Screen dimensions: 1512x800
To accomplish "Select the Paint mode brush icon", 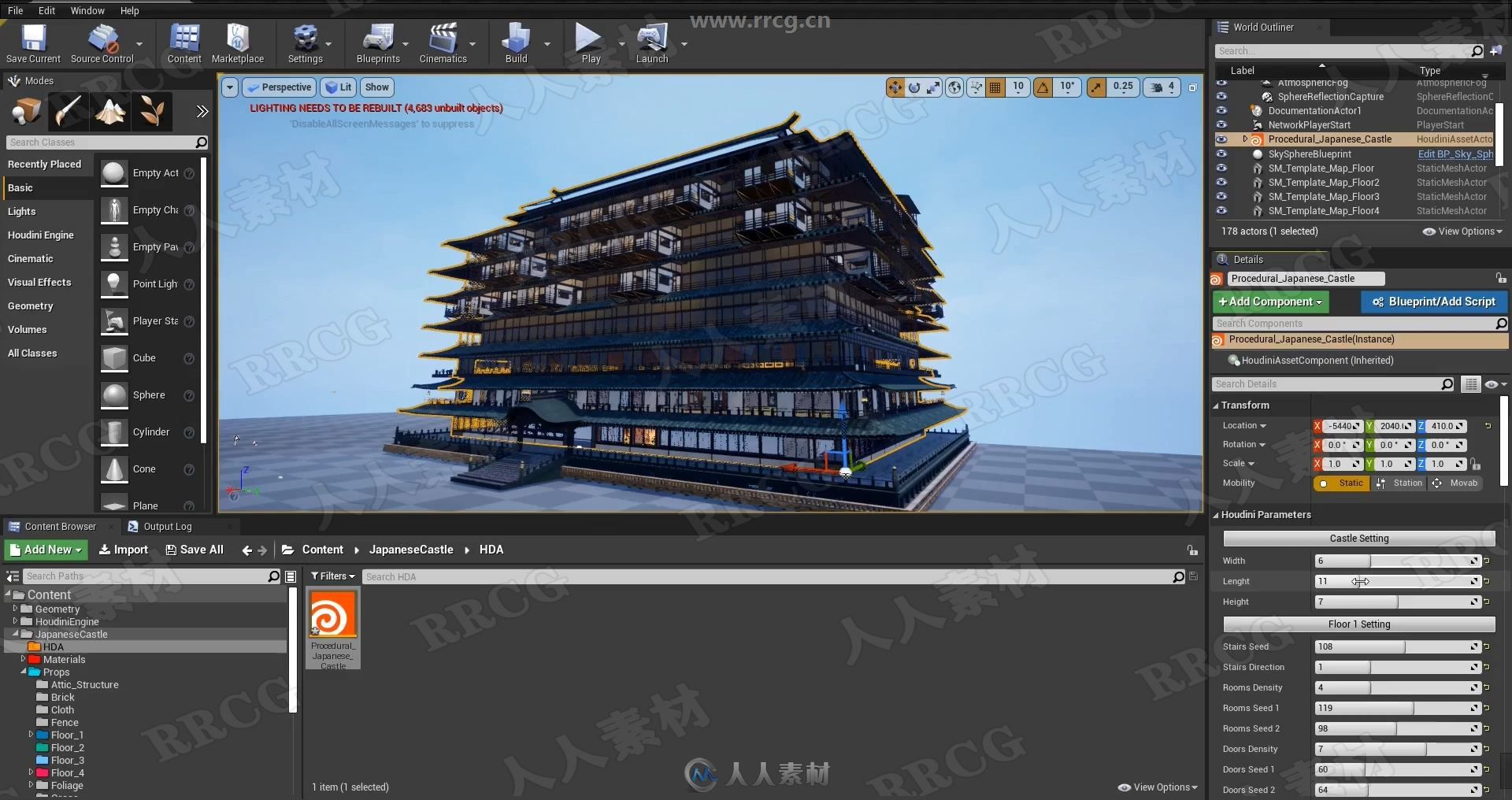I will [x=68, y=111].
